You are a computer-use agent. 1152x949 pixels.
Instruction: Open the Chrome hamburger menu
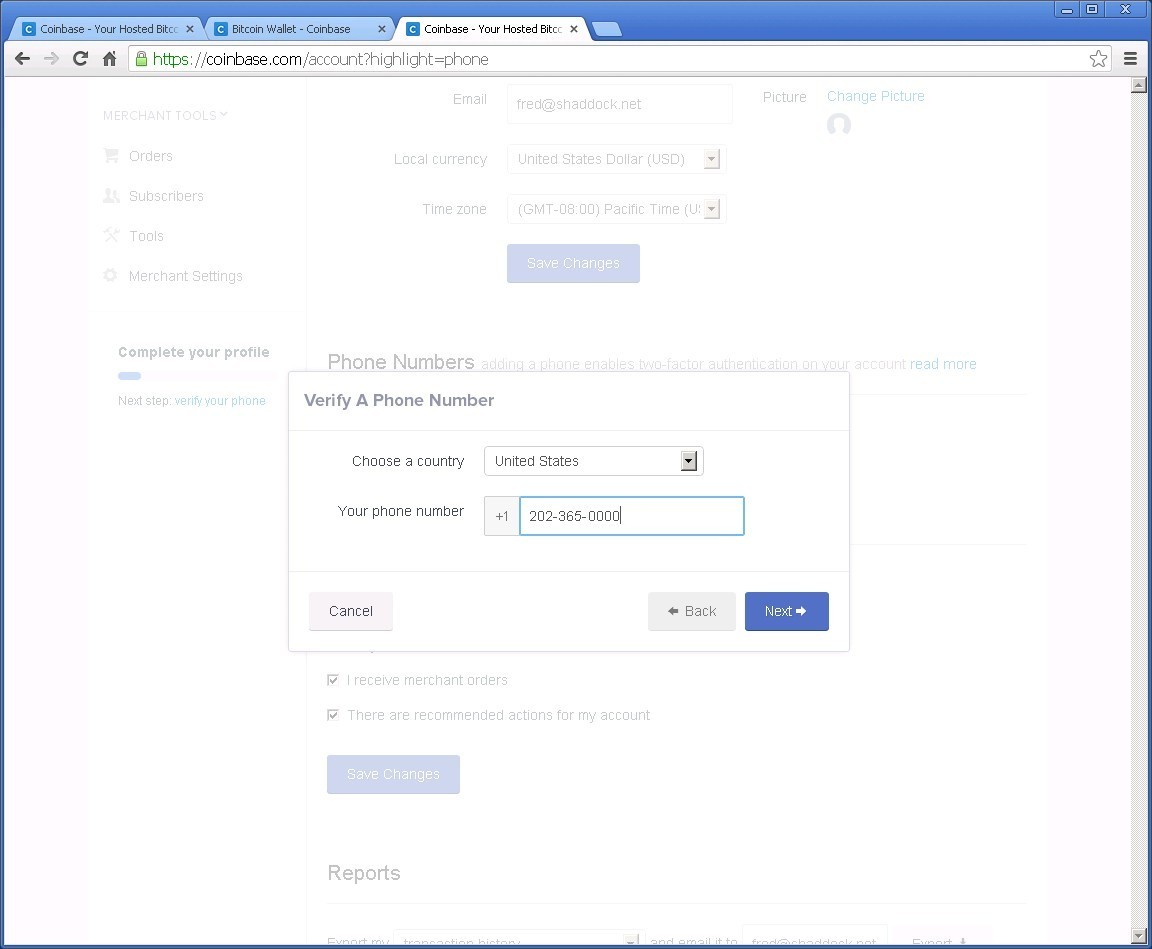tap(1131, 59)
